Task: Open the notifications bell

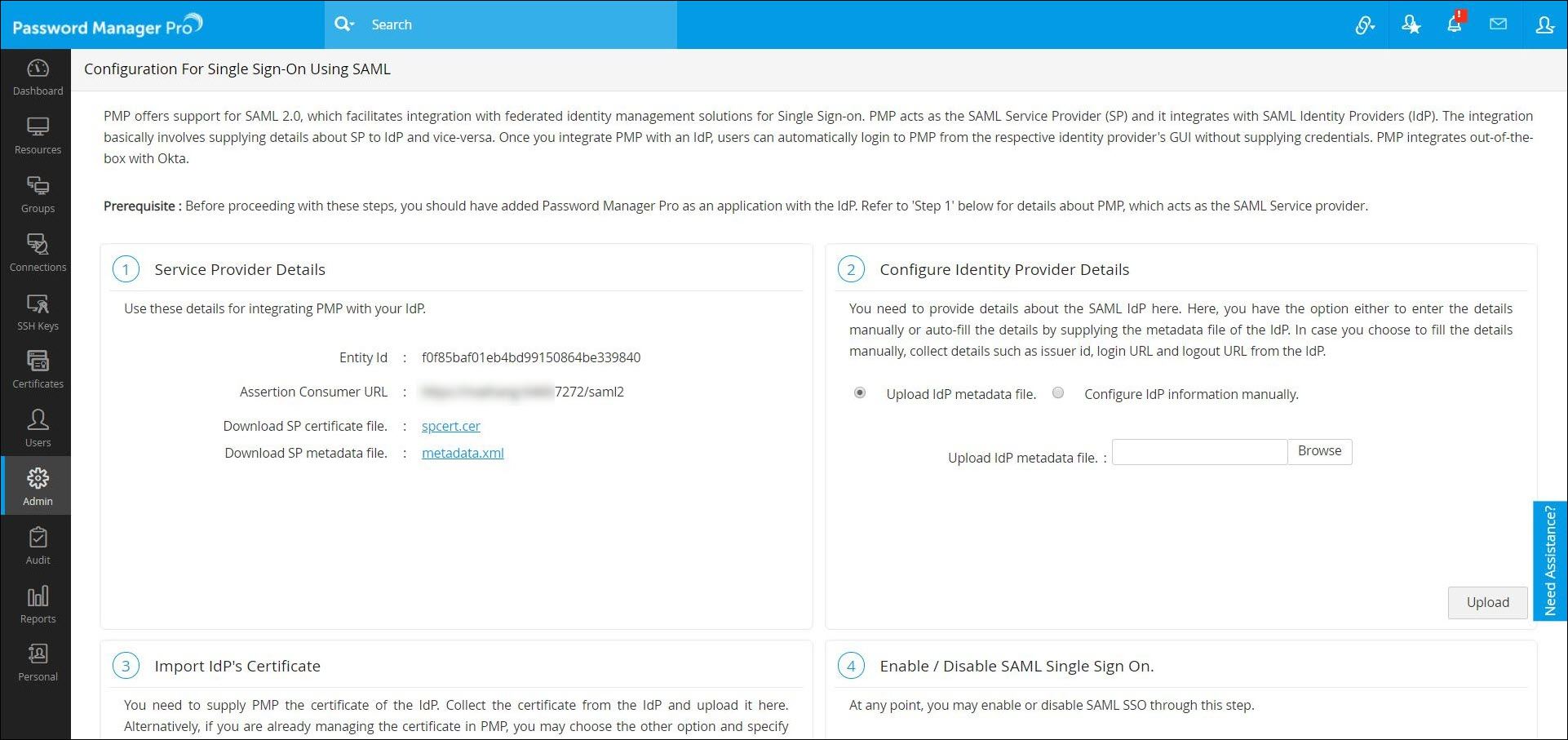Action: [1455, 24]
